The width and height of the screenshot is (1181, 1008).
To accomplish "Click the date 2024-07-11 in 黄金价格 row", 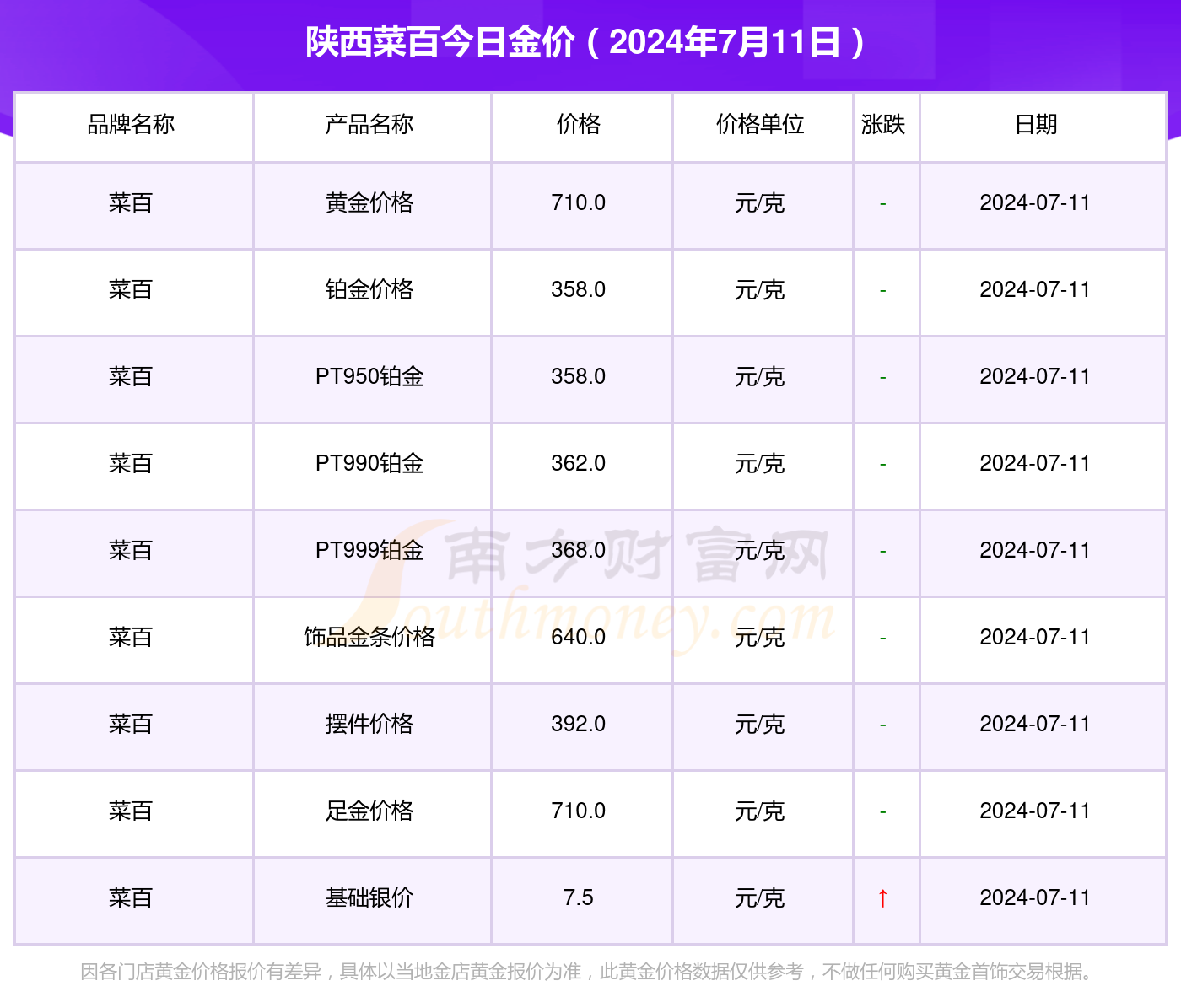I will (x=1036, y=203).
